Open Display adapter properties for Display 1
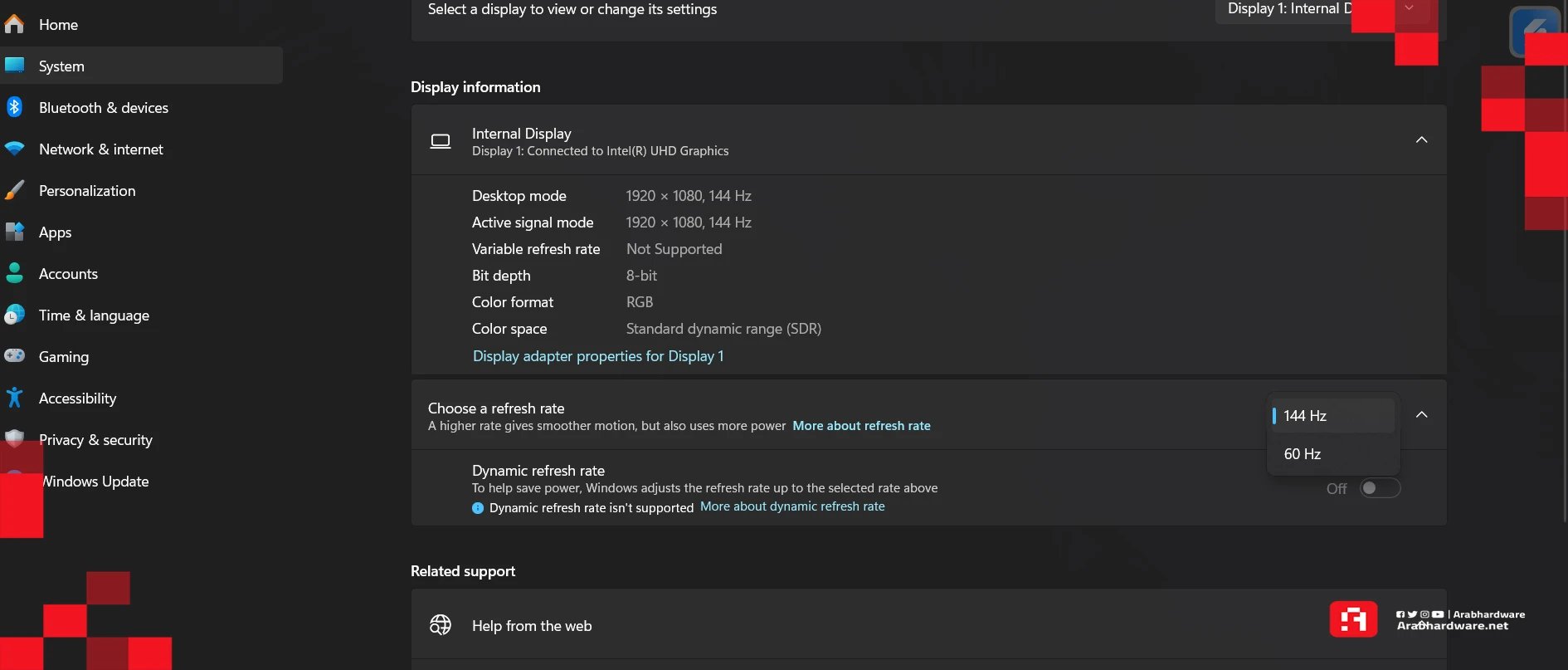The image size is (1568, 670). tap(598, 356)
